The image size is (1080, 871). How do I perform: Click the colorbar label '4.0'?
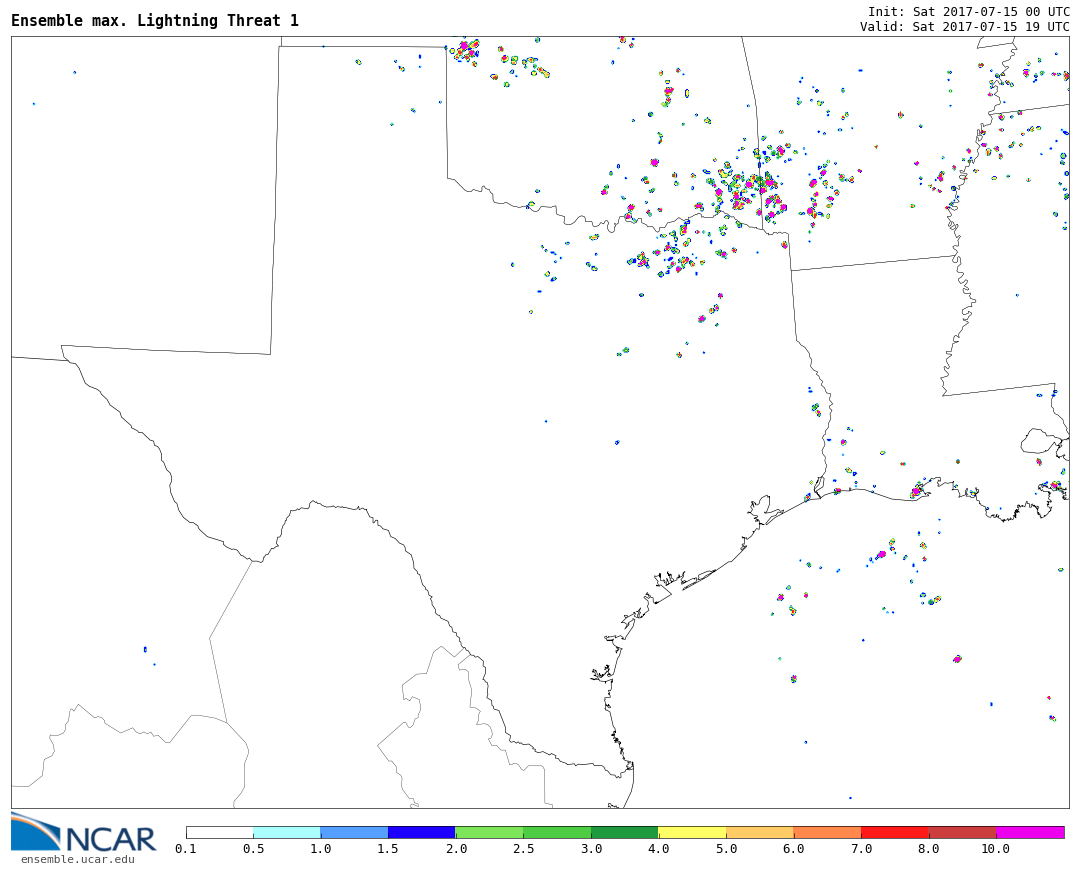(x=658, y=848)
